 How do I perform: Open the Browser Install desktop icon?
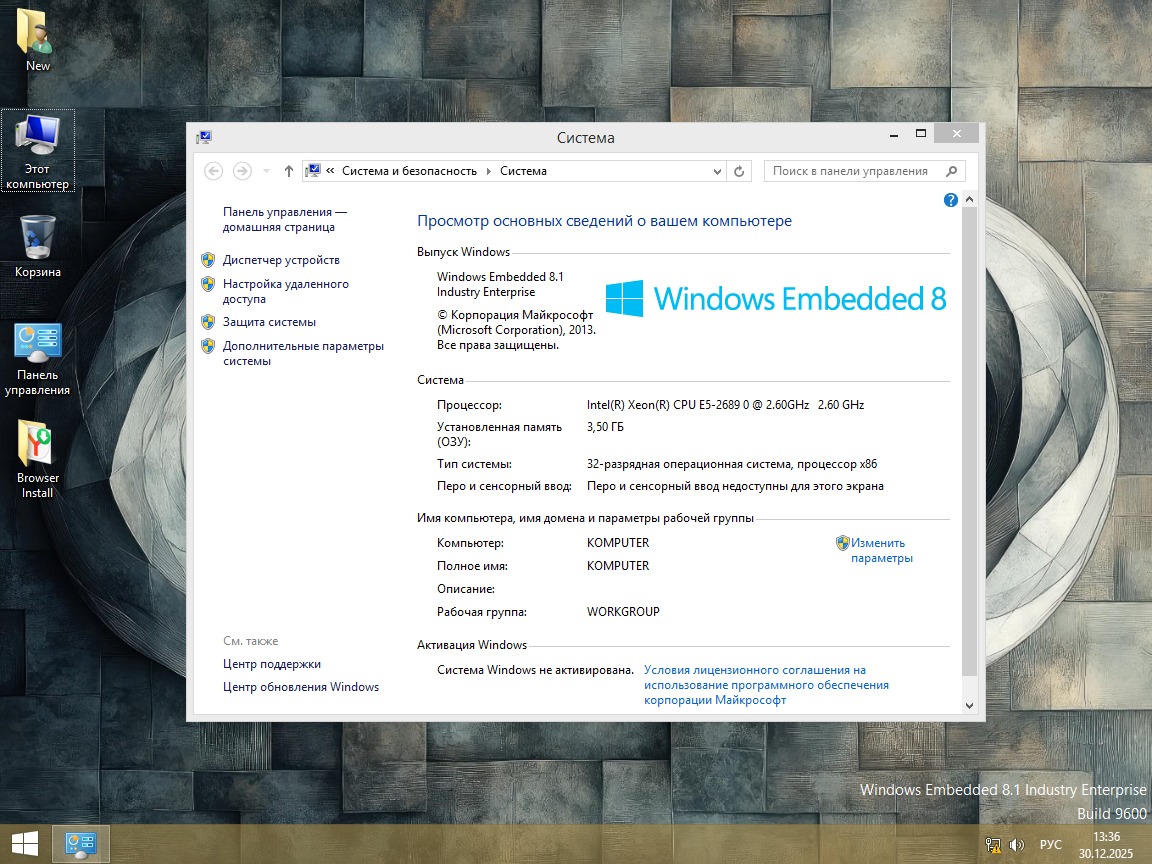click(x=38, y=458)
